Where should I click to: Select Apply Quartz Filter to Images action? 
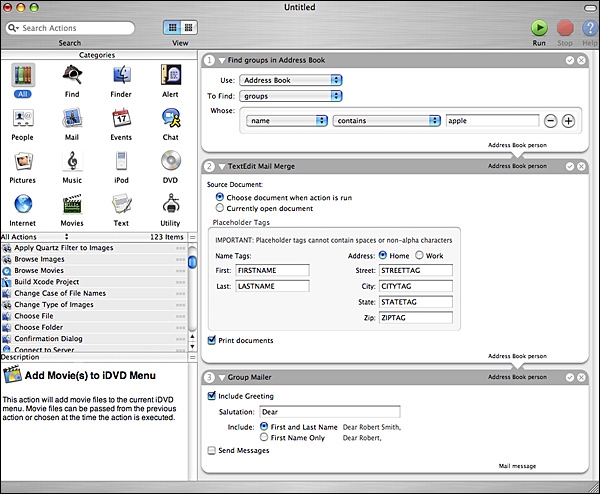[x=94, y=248]
